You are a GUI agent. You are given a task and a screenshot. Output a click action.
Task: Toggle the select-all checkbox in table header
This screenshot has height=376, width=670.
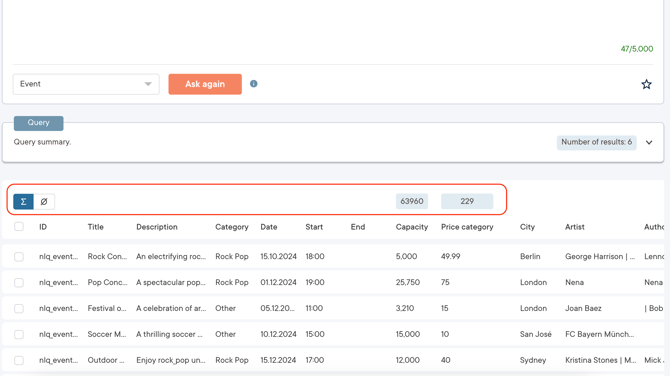coord(19,226)
